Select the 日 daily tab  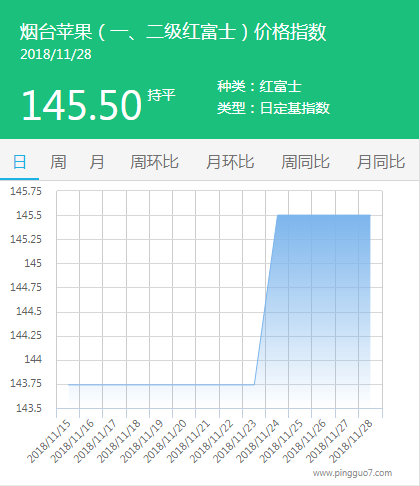pyautogui.click(x=19, y=162)
